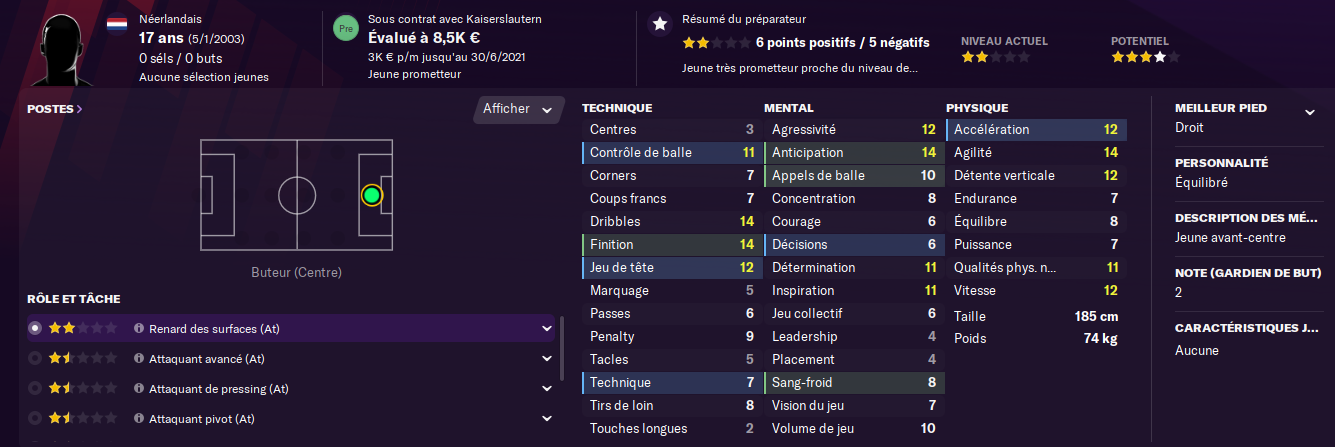Select the Accélération attribute row
This screenshot has width=1335, height=447.
[1036, 130]
